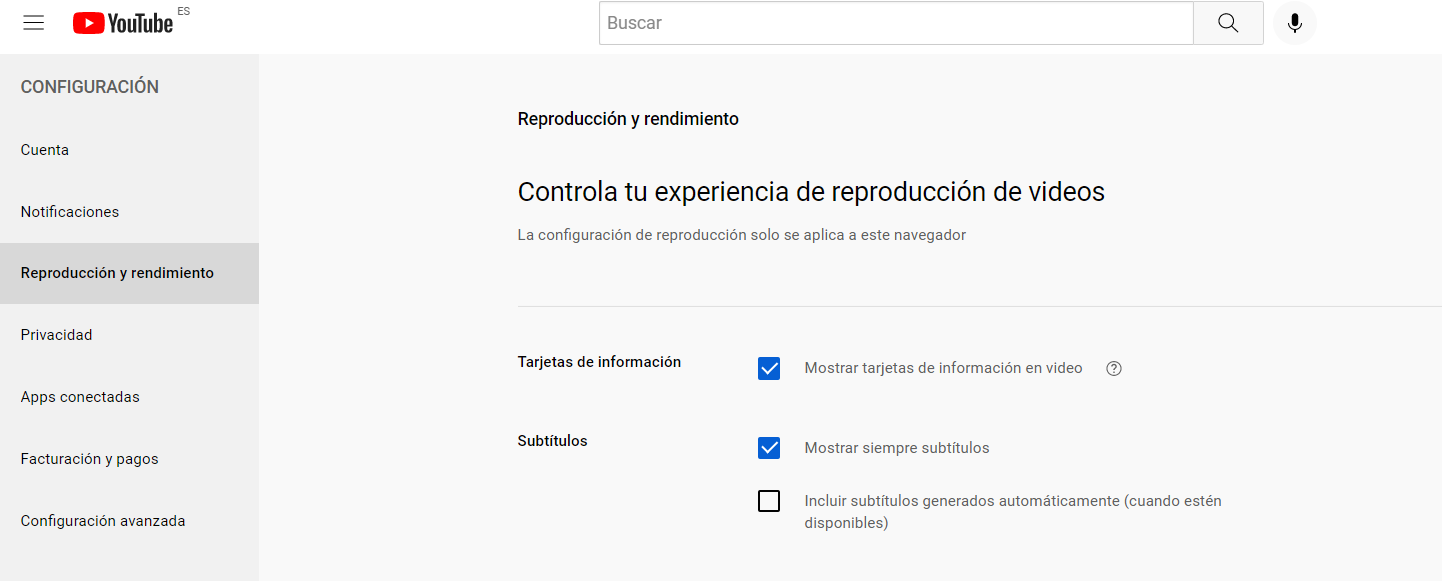Open Configuración avanzada section

pos(129,521)
